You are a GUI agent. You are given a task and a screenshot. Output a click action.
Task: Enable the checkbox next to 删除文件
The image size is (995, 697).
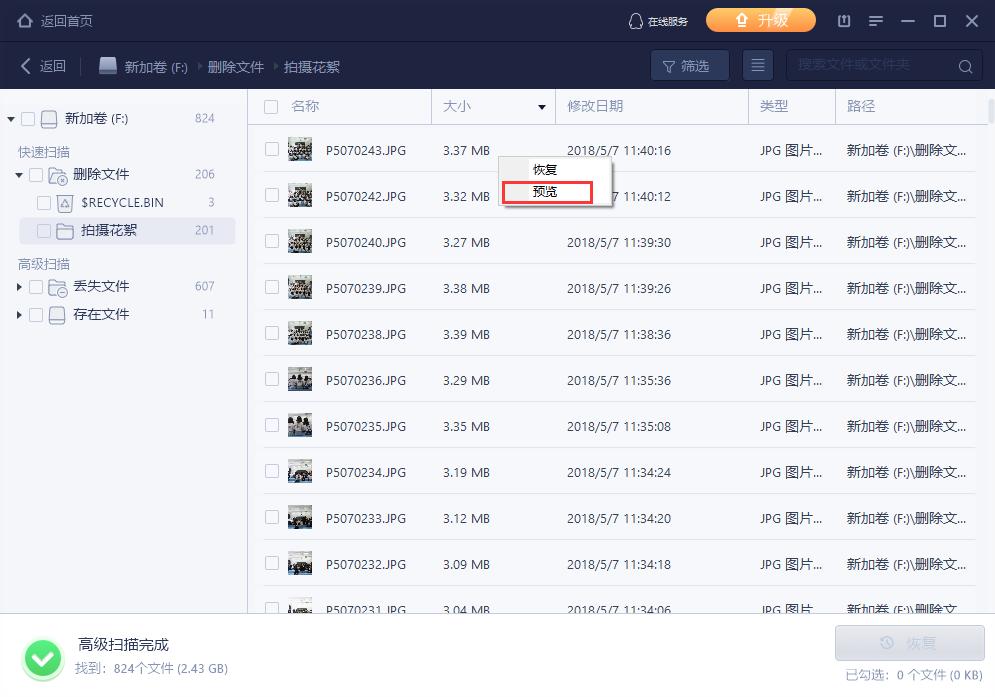click(x=37, y=173)
